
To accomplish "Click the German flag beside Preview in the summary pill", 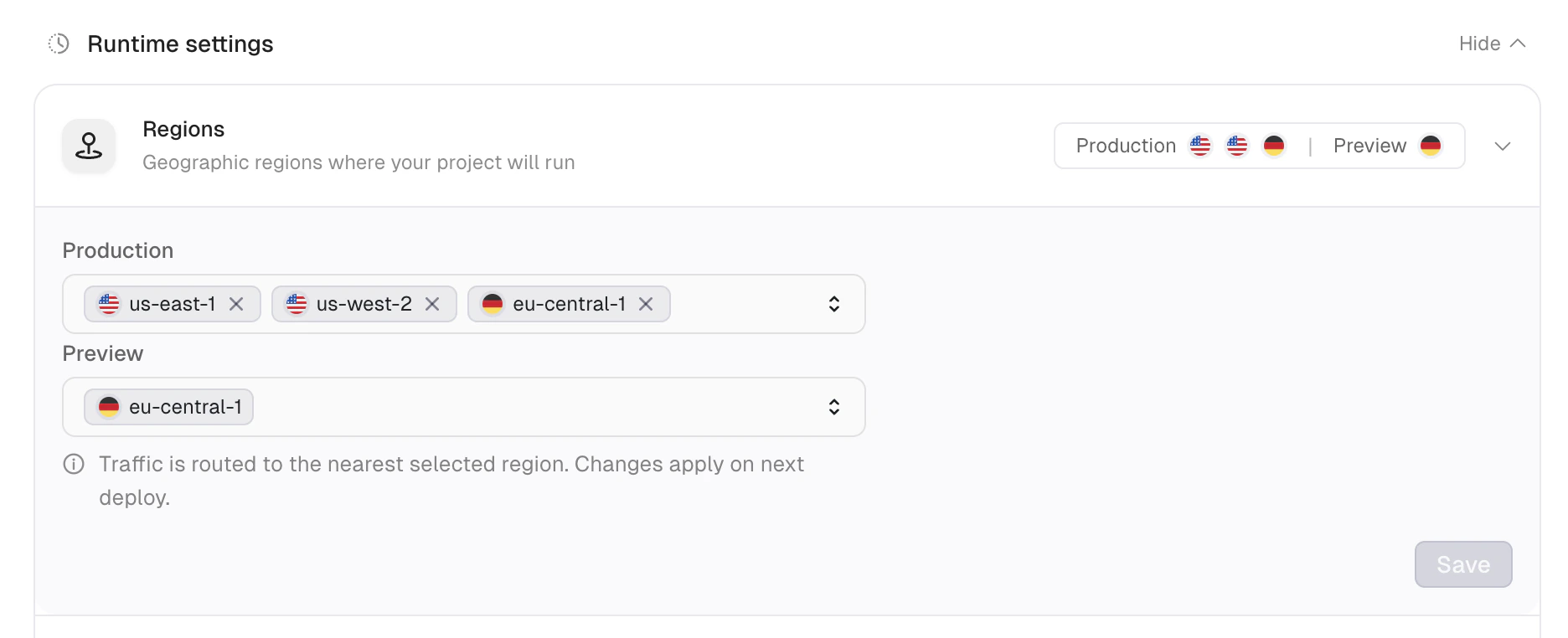I will [1431, 145].
